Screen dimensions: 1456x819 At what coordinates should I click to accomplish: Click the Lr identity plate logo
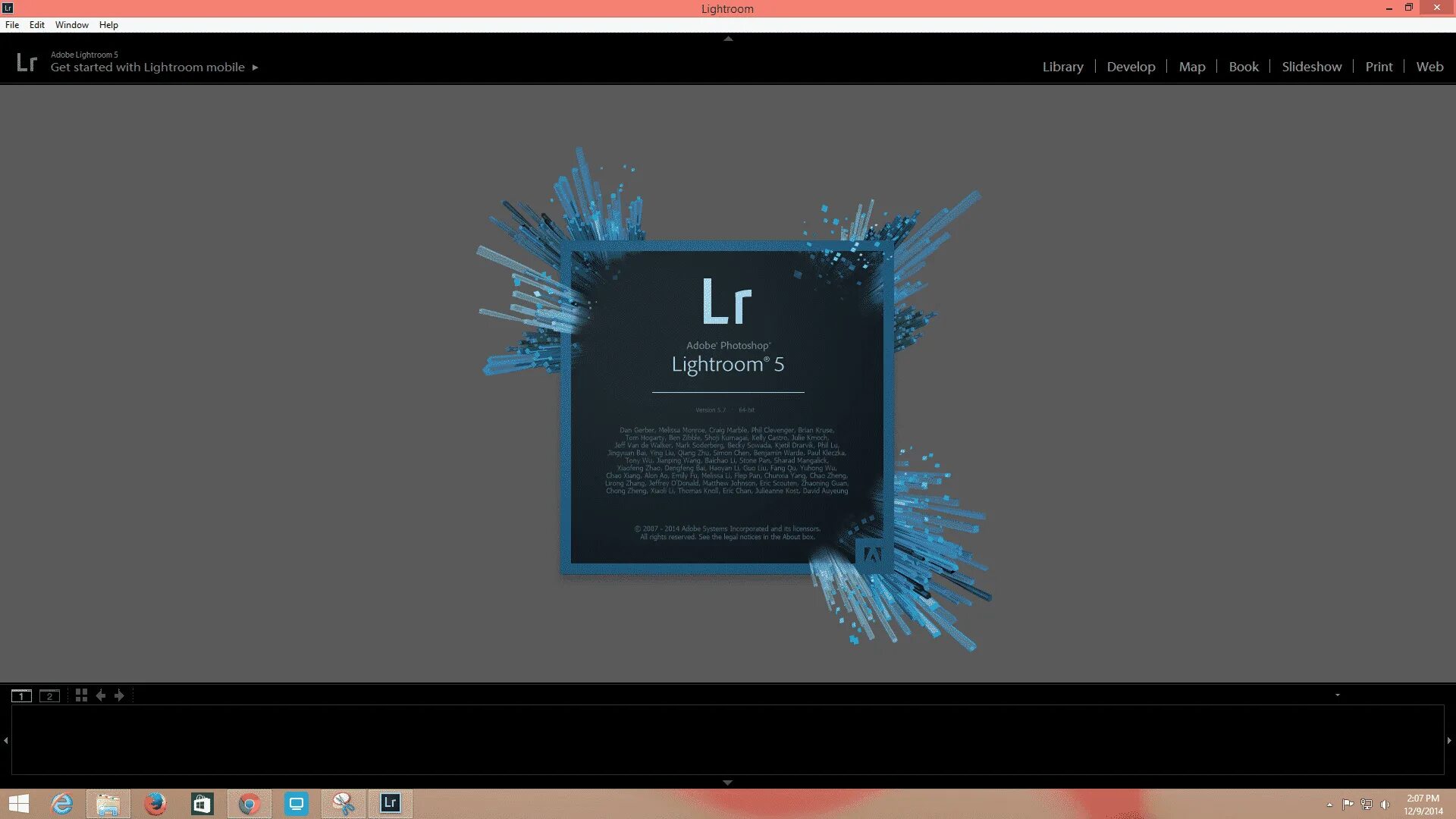(x=27, y=62)
